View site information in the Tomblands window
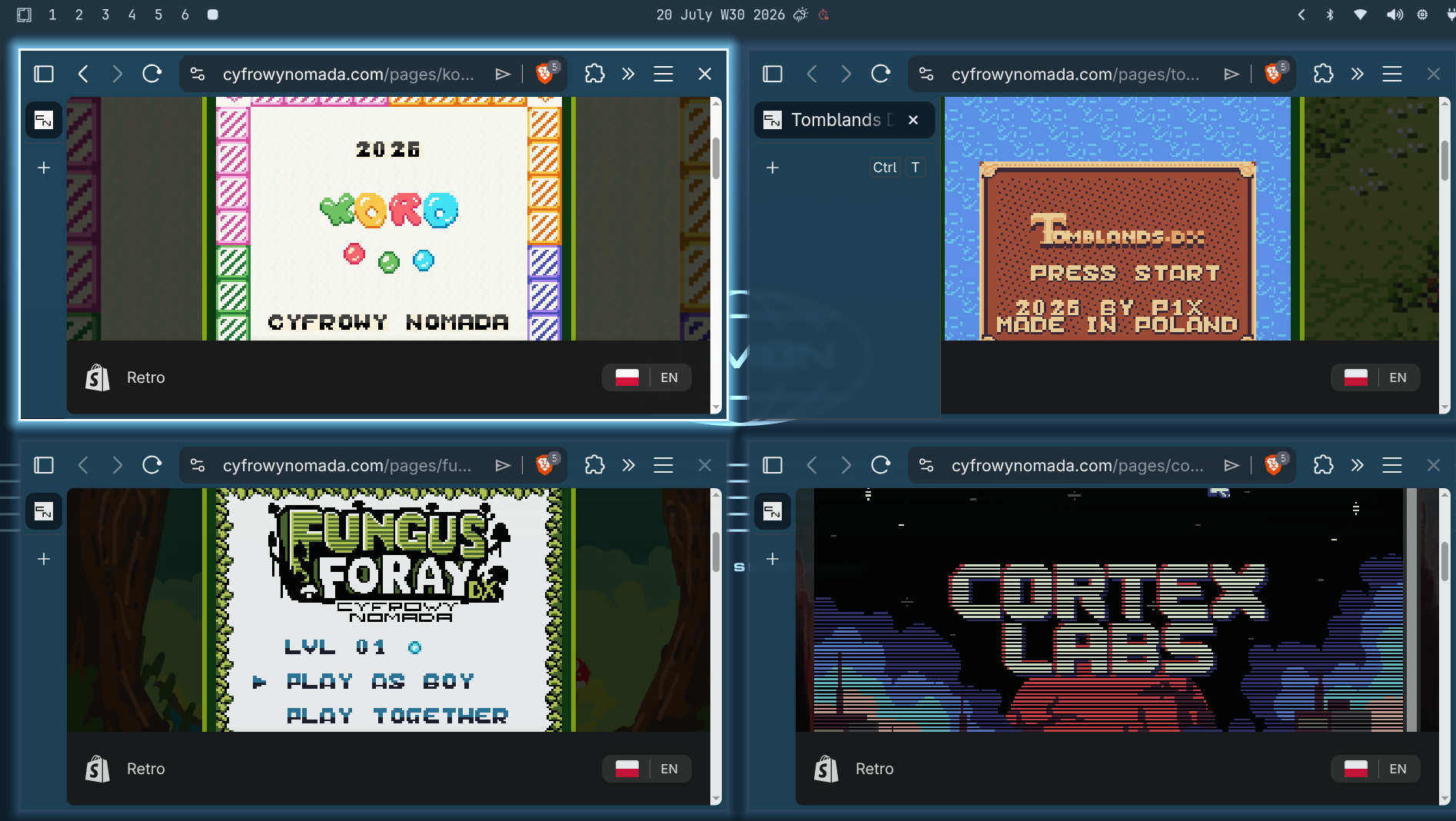 click(x=926, y=74)
